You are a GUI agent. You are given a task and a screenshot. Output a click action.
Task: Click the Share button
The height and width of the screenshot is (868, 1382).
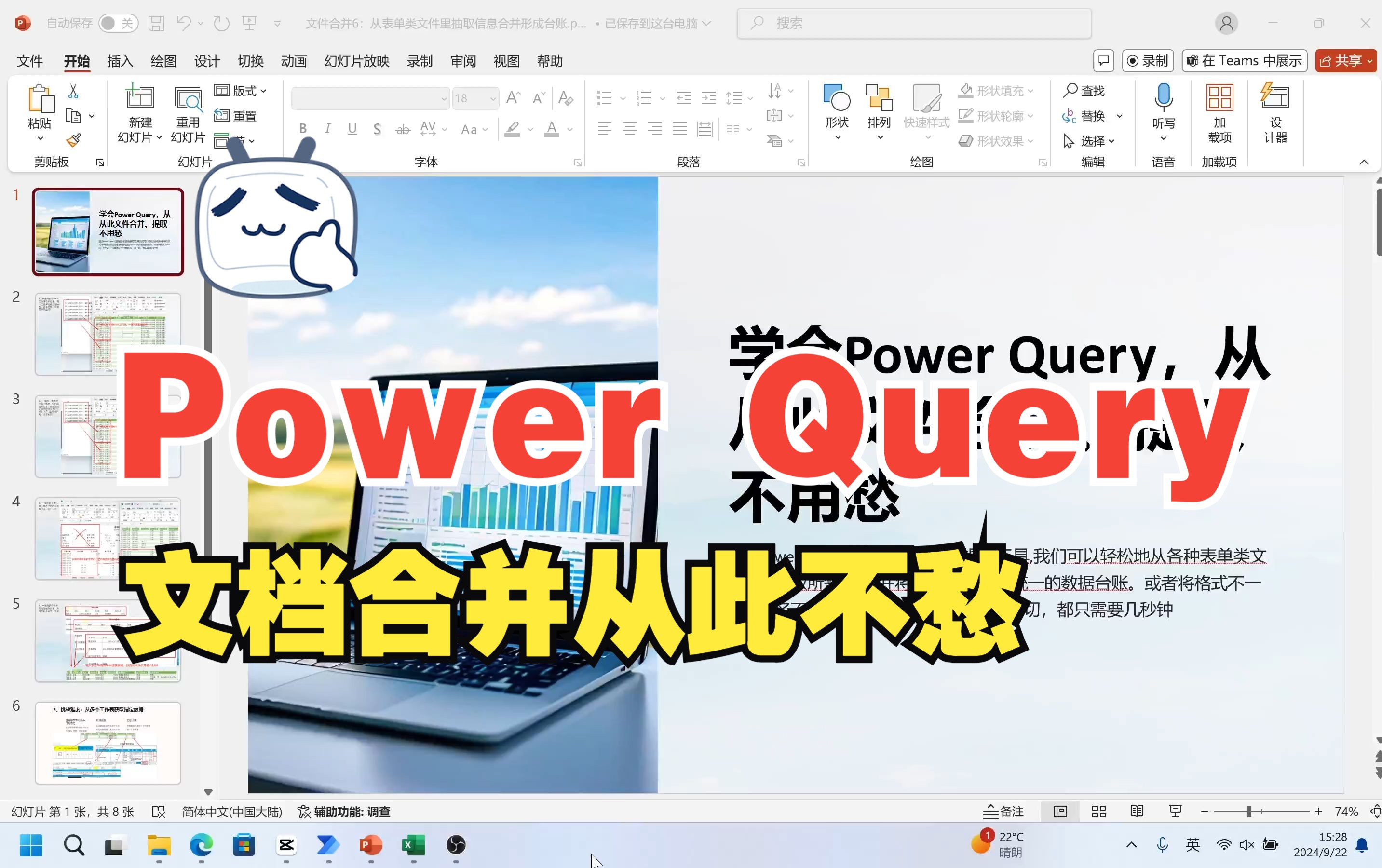pos(1345,61)
